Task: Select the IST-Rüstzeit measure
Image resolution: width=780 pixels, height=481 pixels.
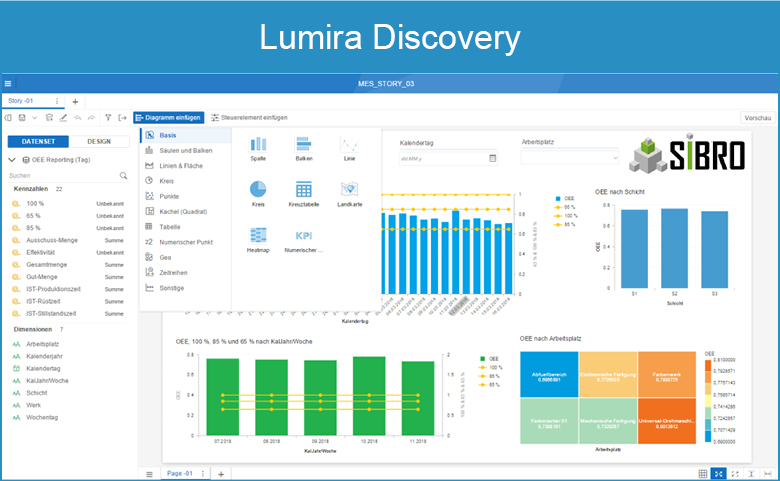Action: 68,301
